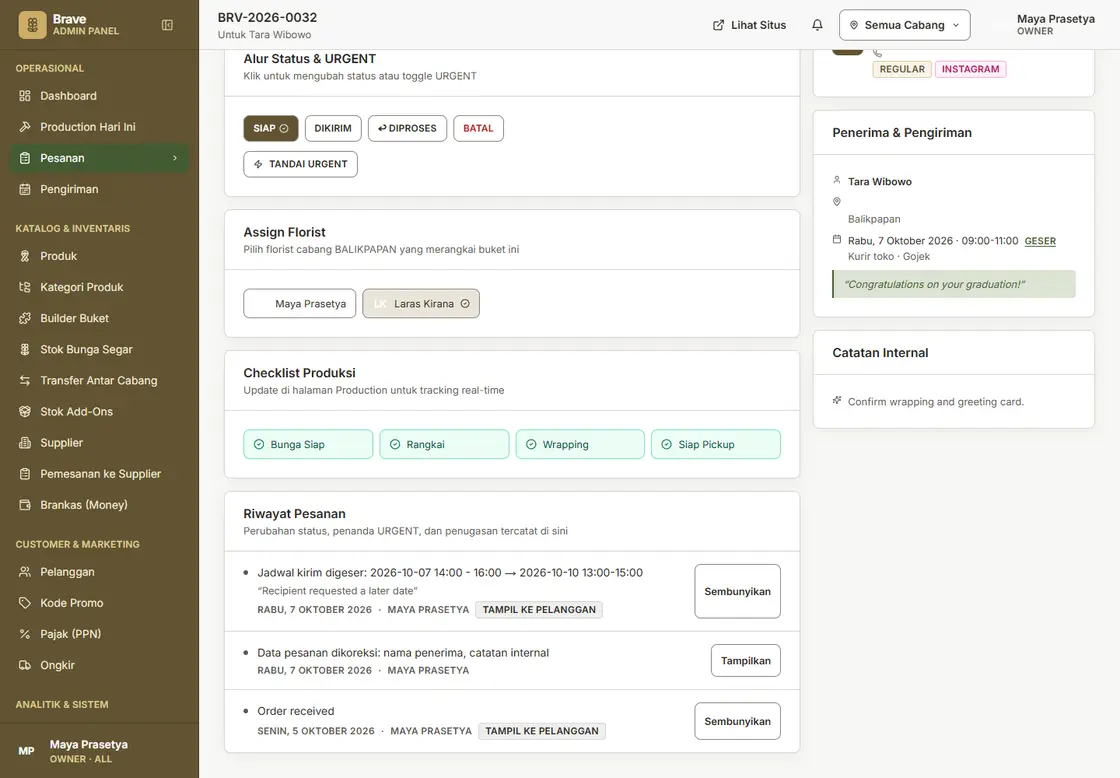1120x778 pixels.
Task: Toggle the Wrapping checklist step
Action: 580,444
